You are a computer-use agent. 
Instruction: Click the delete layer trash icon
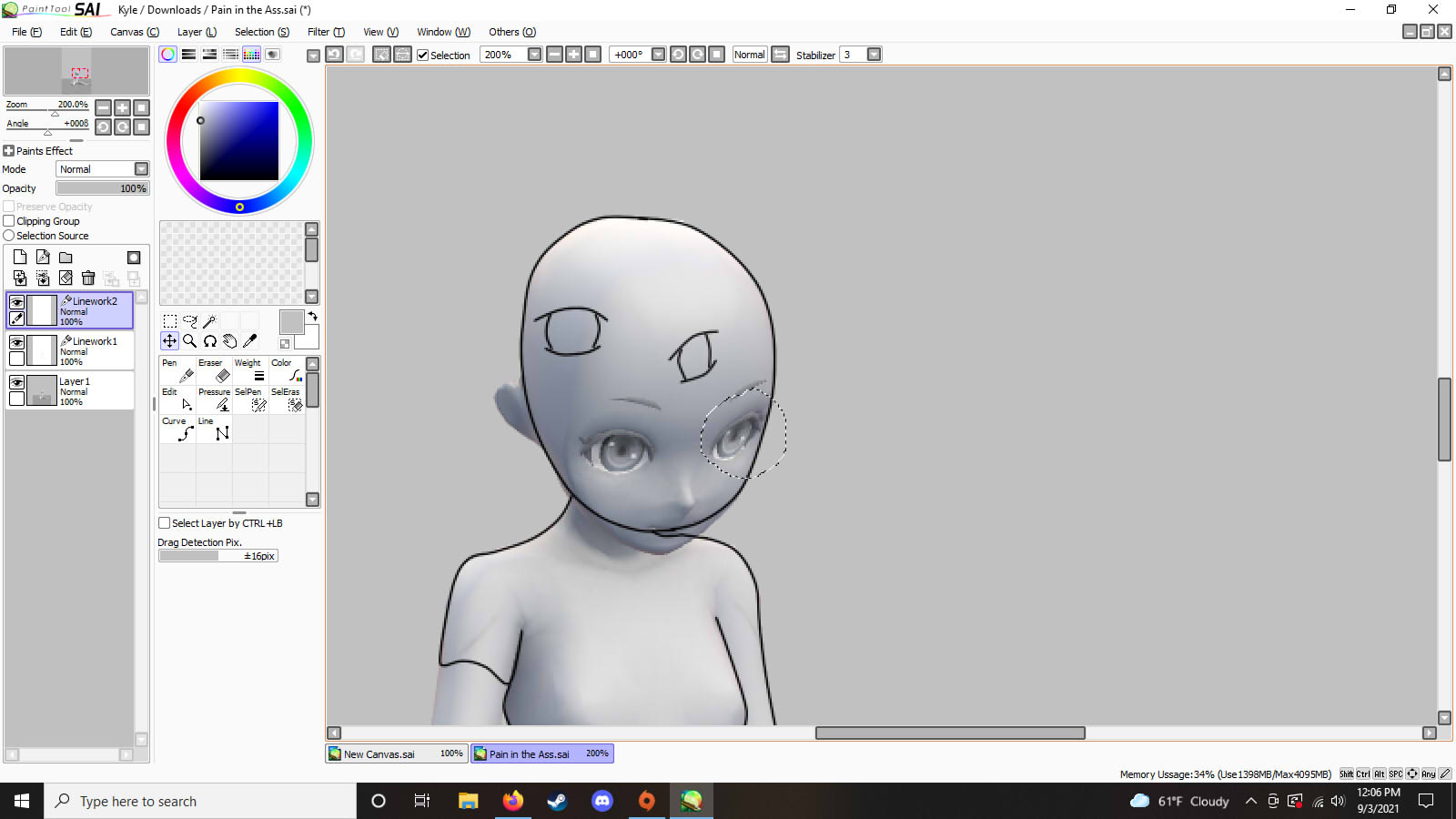tap(88, 278)
